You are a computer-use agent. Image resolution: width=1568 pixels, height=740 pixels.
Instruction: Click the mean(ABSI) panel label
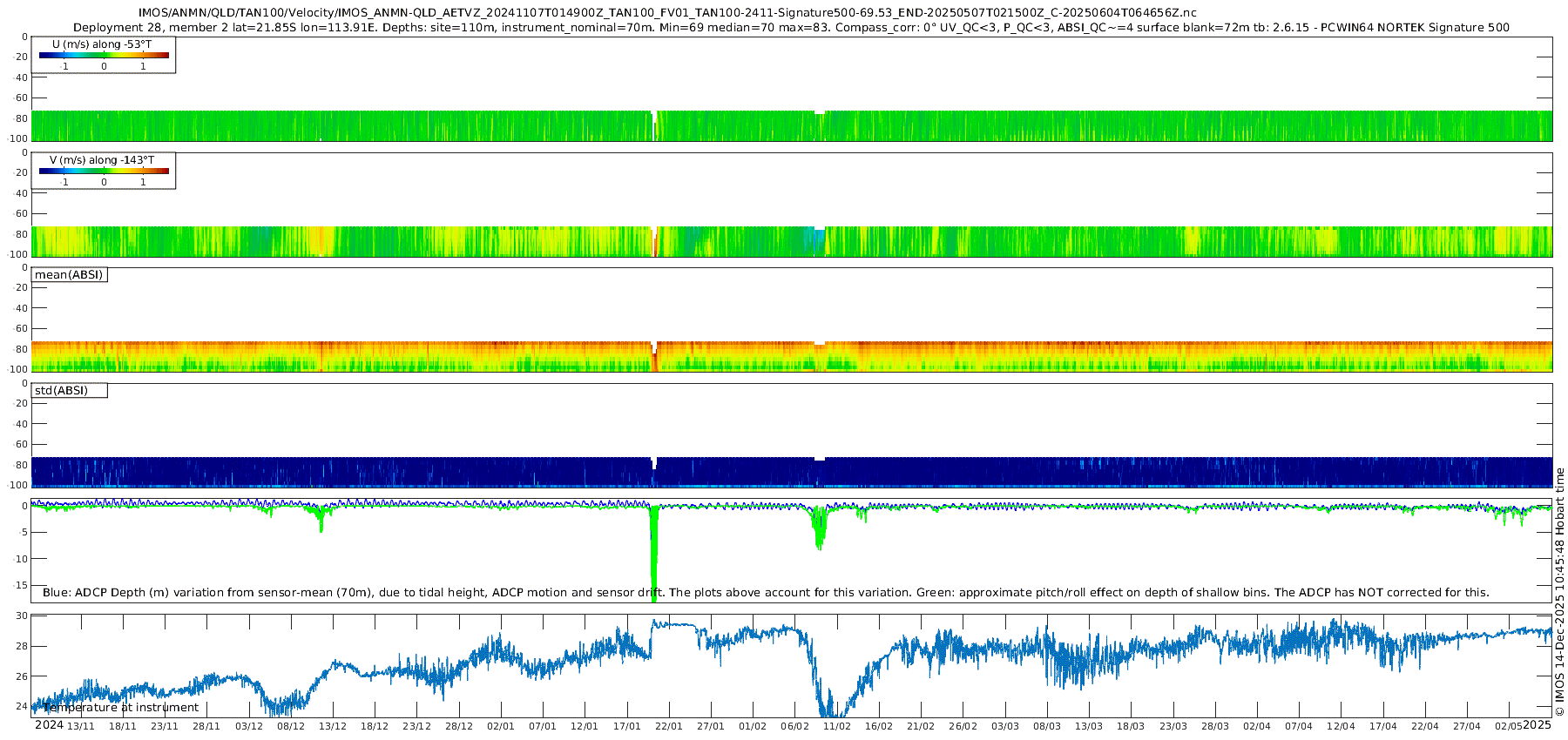(x=69, y=275)
